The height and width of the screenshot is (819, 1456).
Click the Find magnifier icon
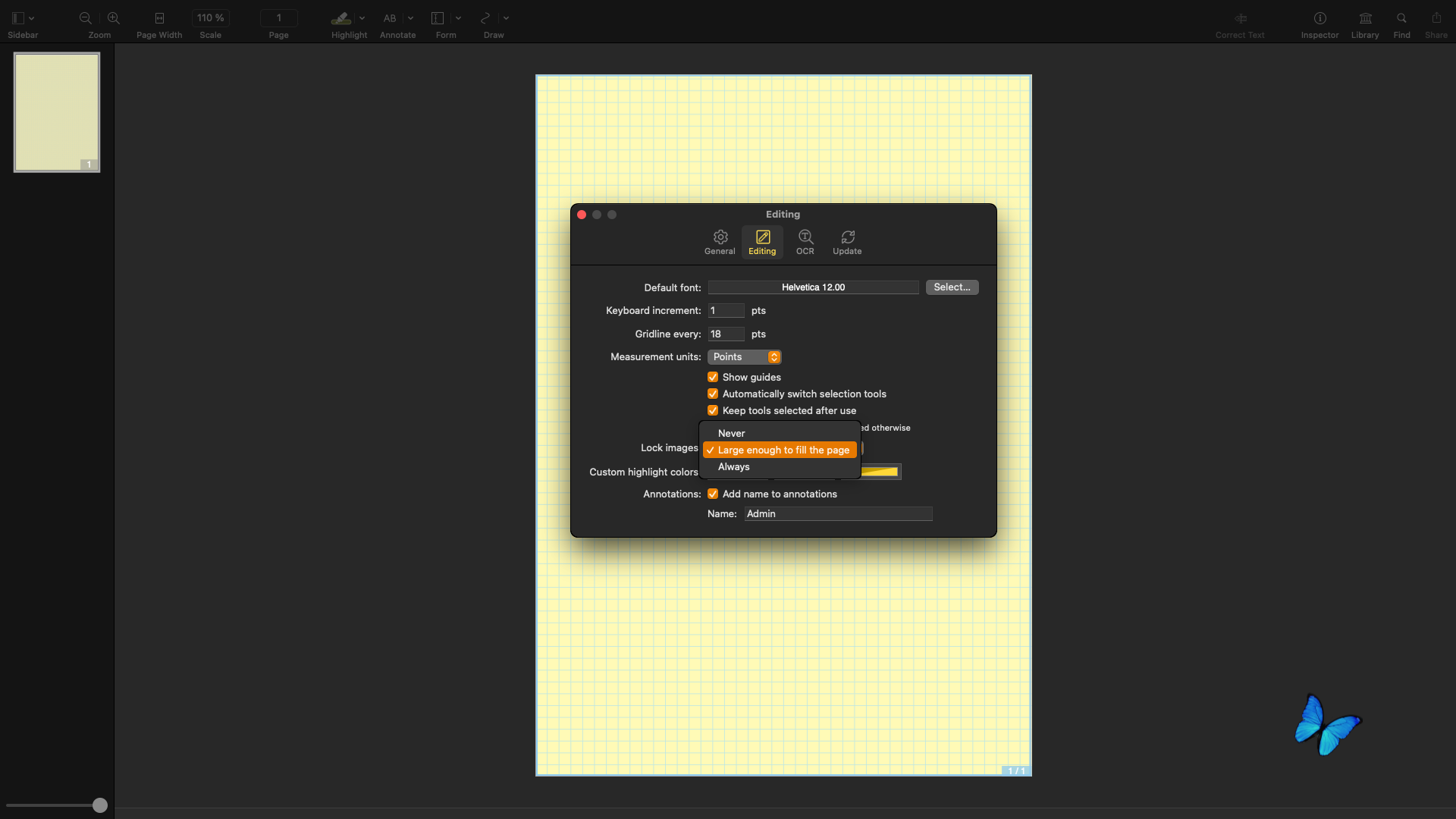tap(1401, 18)
